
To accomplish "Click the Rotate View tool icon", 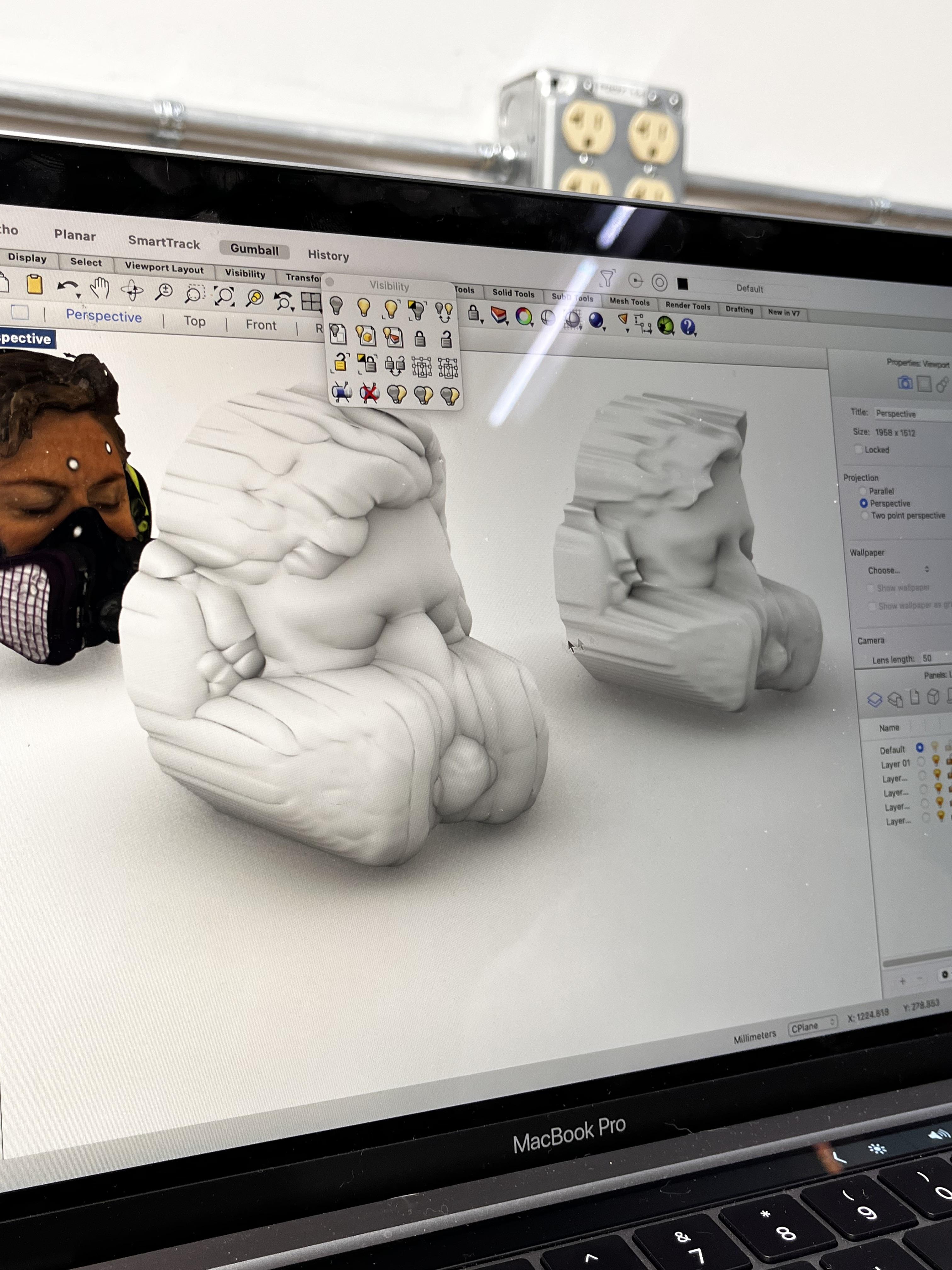I will tap(132, 290).
